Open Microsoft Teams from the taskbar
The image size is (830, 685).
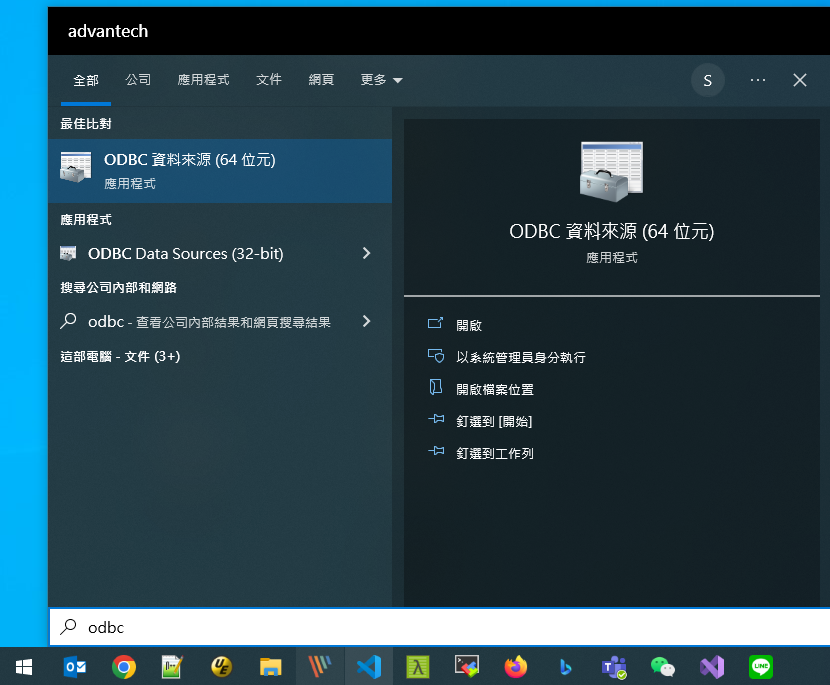[614, 667]
